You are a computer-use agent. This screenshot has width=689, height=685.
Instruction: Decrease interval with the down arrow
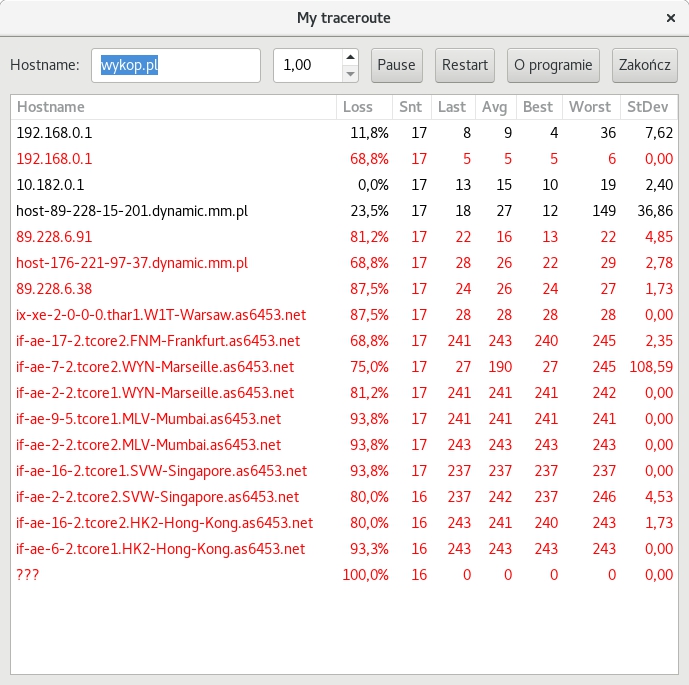tap(350, 74)
